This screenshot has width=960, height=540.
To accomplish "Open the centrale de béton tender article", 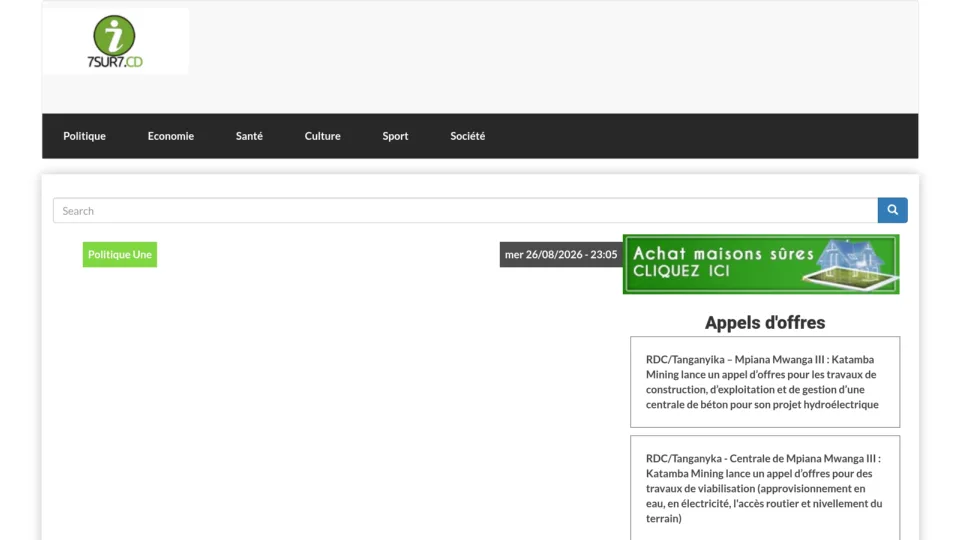I will coord(762,382).
